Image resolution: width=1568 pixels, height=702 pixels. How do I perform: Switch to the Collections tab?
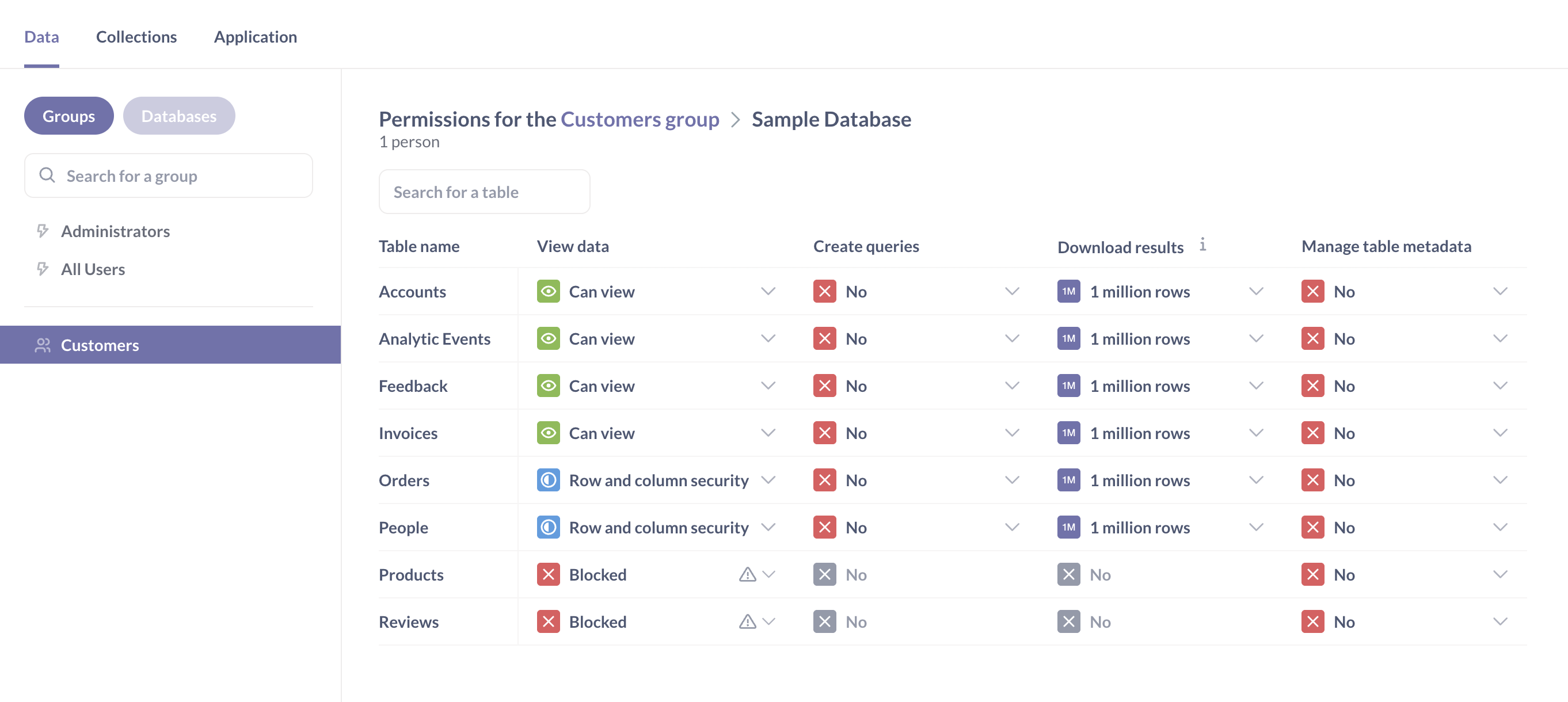coord(136,36)
